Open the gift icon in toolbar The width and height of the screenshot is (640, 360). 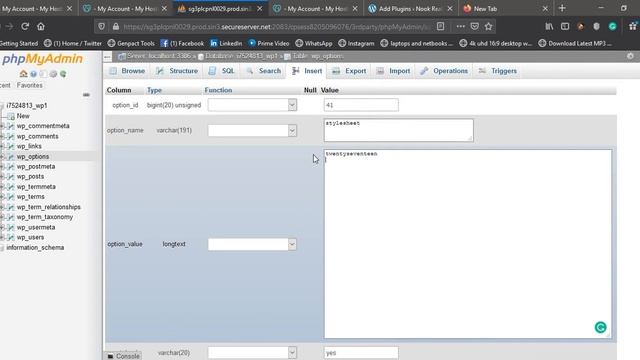click(632, 27)
